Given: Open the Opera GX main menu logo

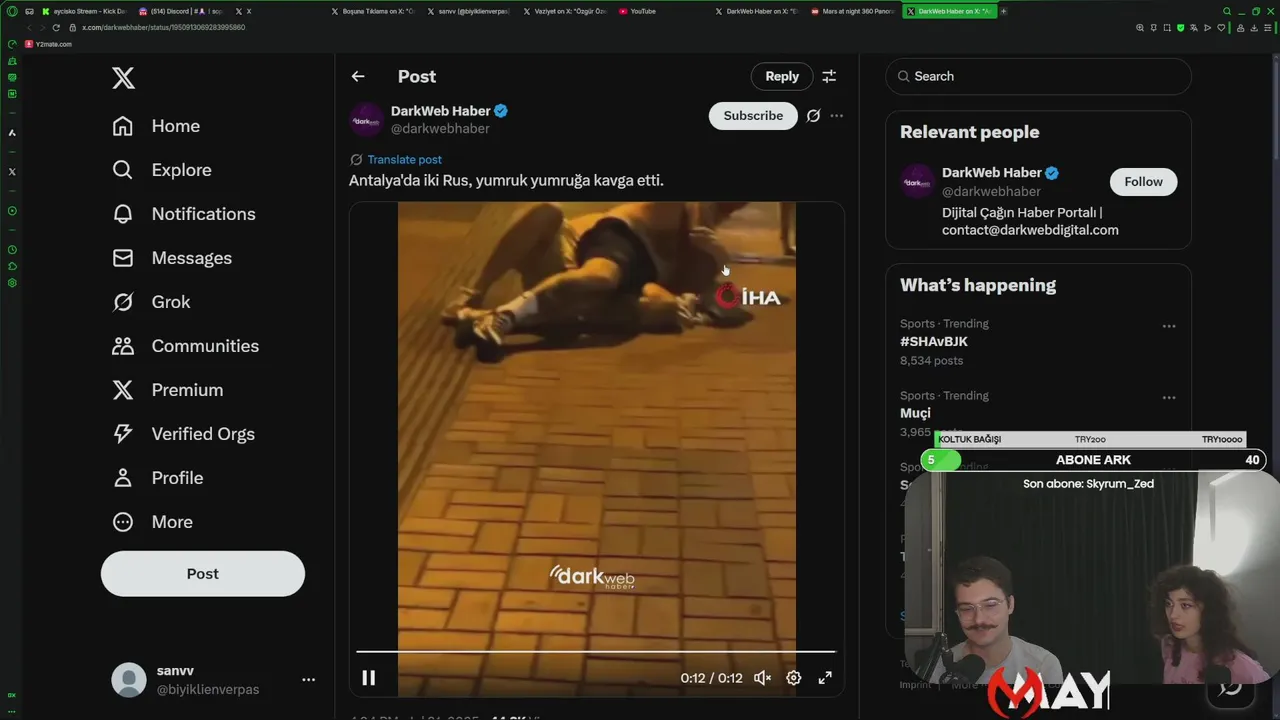Looking at the screenshot, I should click(x=12, y=11).
